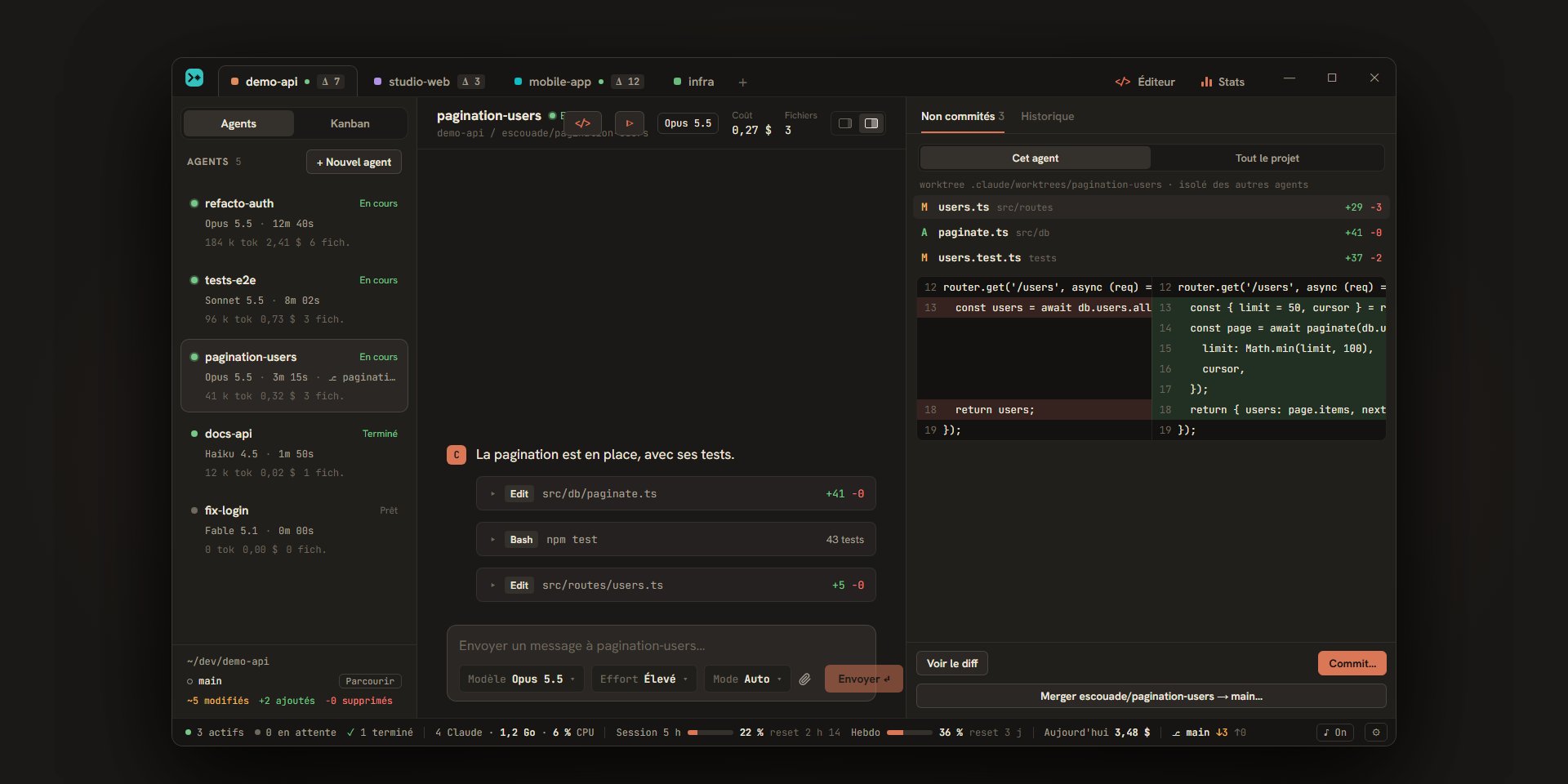Switch sidebar view to Kanban
Screen dimensions: 1568x784
coord(350,123)
